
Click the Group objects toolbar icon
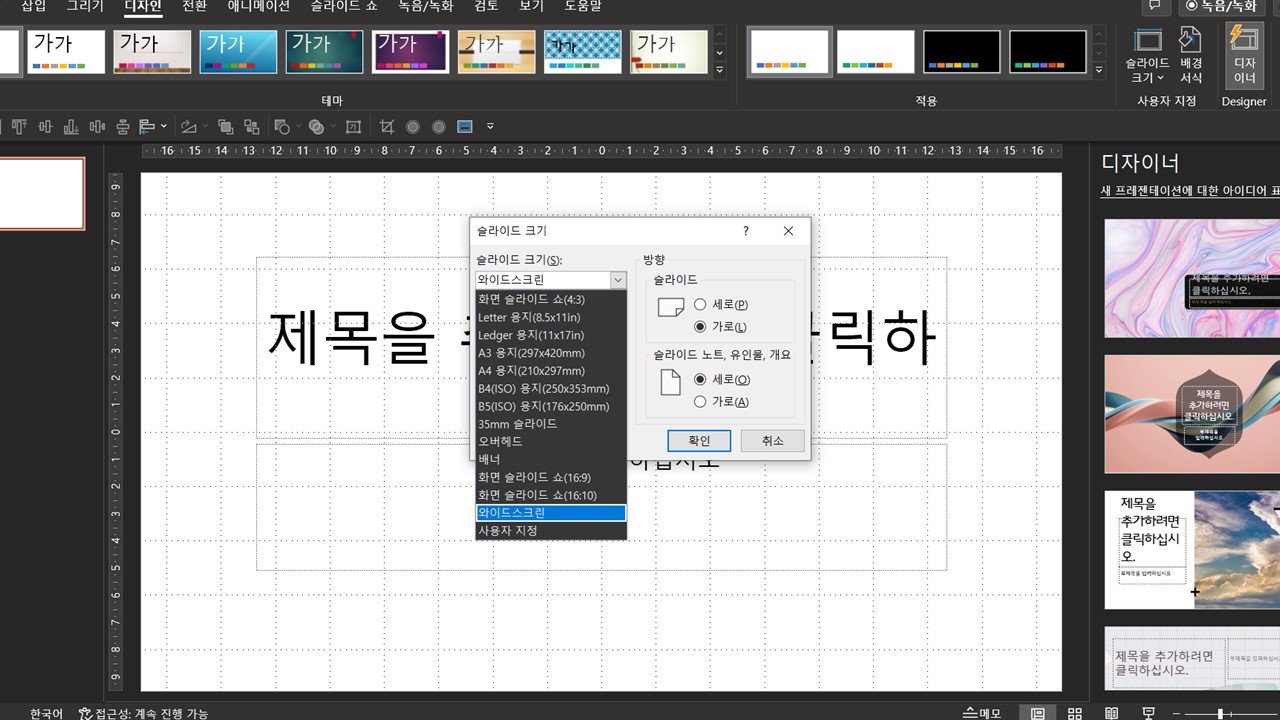tap(225, 127)
